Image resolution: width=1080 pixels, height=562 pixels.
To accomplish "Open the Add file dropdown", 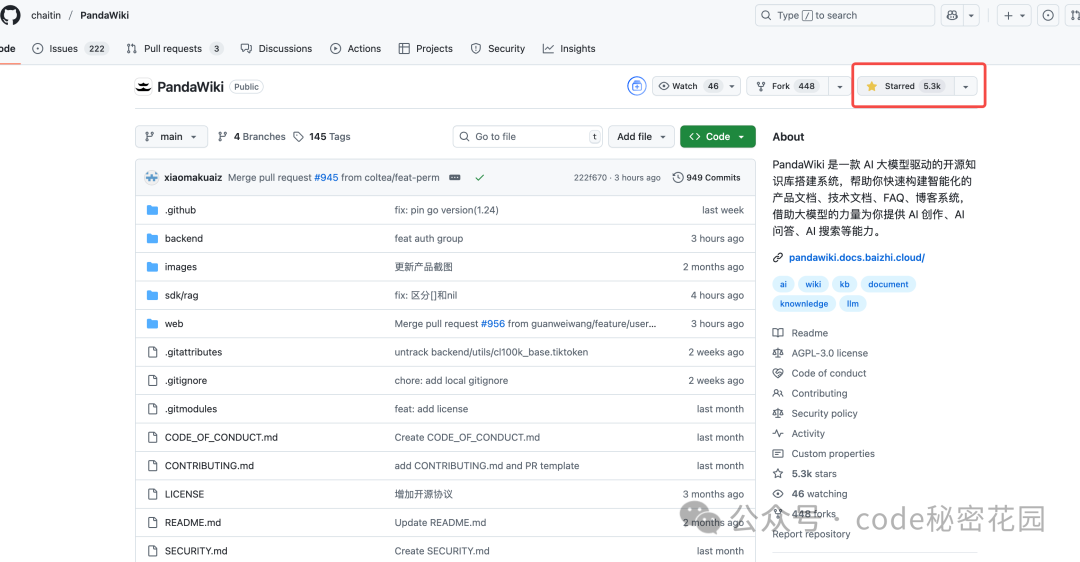I will coord(641,136).
